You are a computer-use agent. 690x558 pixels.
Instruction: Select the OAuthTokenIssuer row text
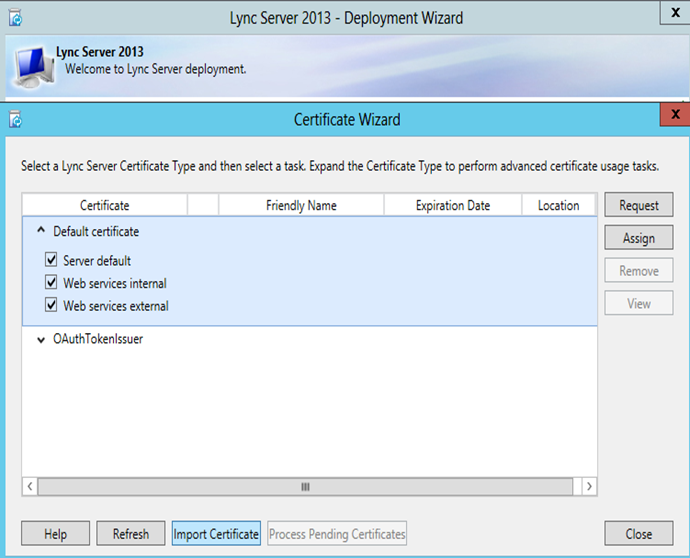(98, 339)
